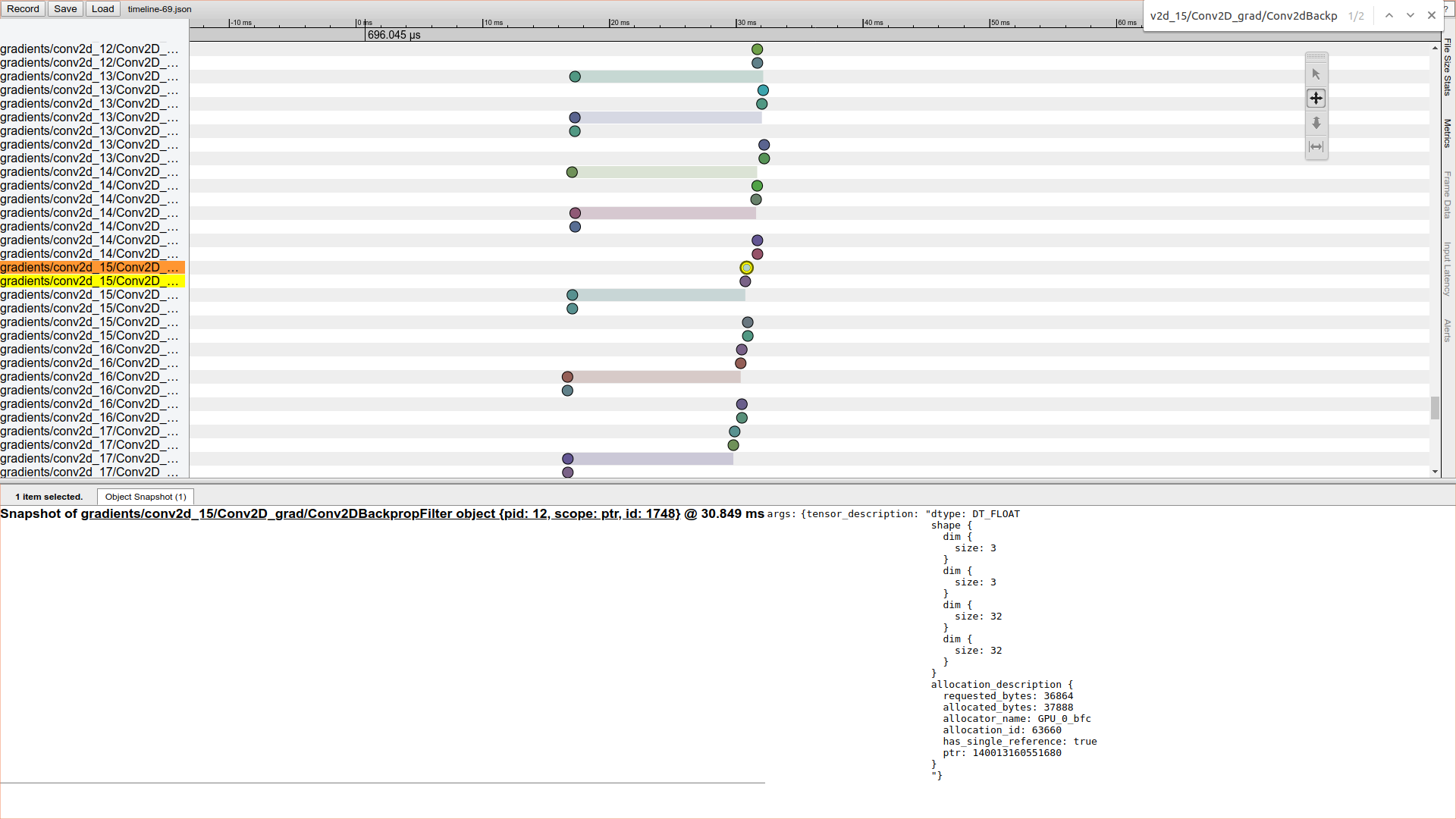Open the Metrics side panel

click(x=1447, y=133)
